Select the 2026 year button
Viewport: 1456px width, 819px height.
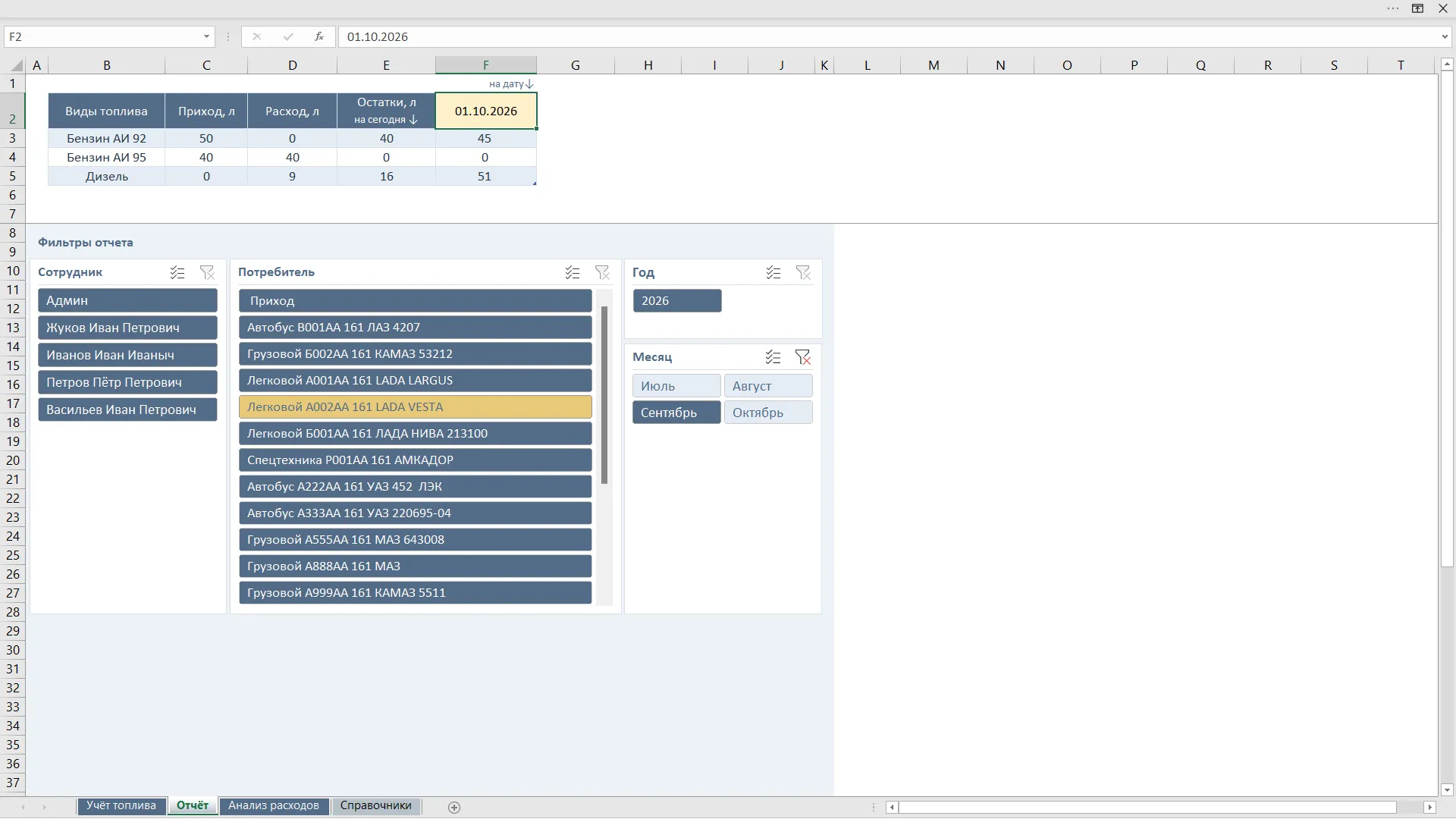click(x=677, y=301)
